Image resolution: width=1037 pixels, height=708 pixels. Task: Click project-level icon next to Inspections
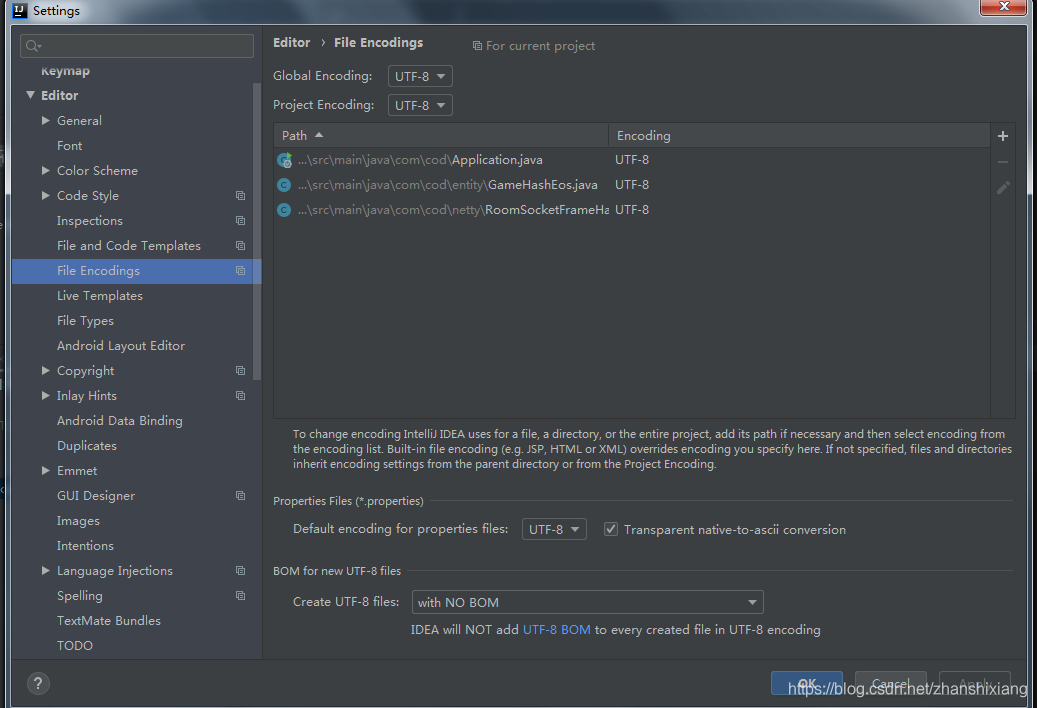[x=240, y=221]
